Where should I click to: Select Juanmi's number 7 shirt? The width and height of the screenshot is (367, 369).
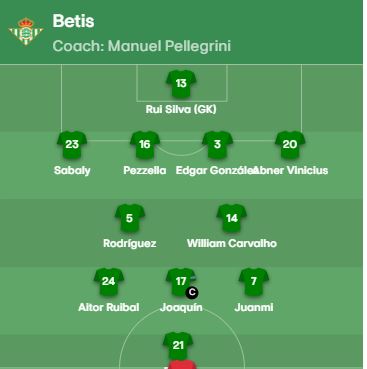pos(254,282)
